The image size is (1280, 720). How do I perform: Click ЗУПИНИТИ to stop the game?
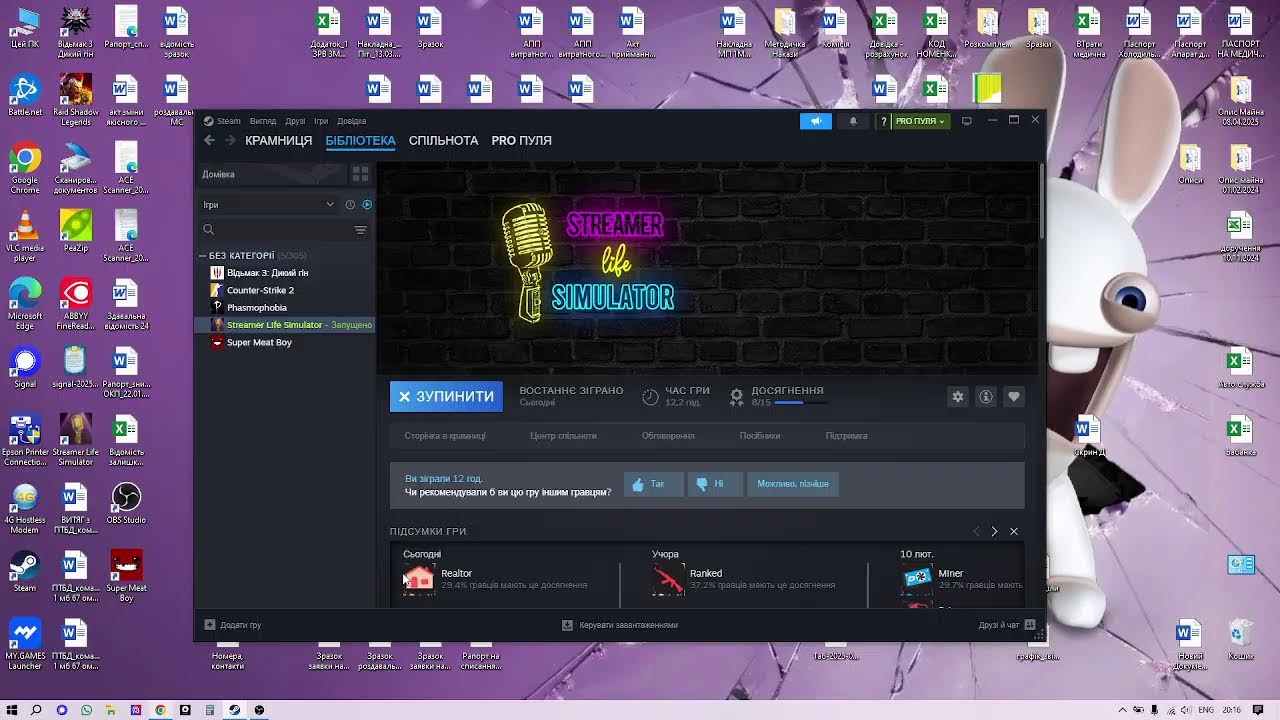click(x=447, y=397)
